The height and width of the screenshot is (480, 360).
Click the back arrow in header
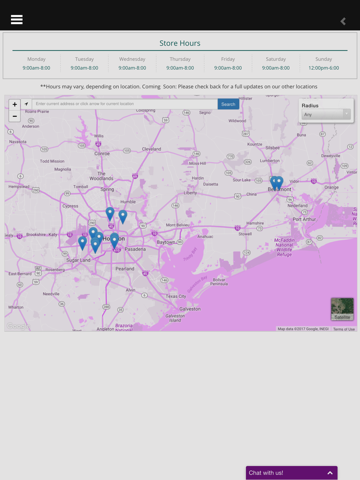(343, 21)
